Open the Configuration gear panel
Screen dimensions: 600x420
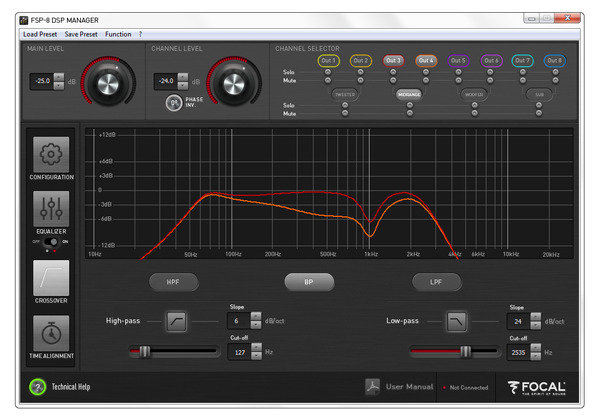tap(51, 155)
